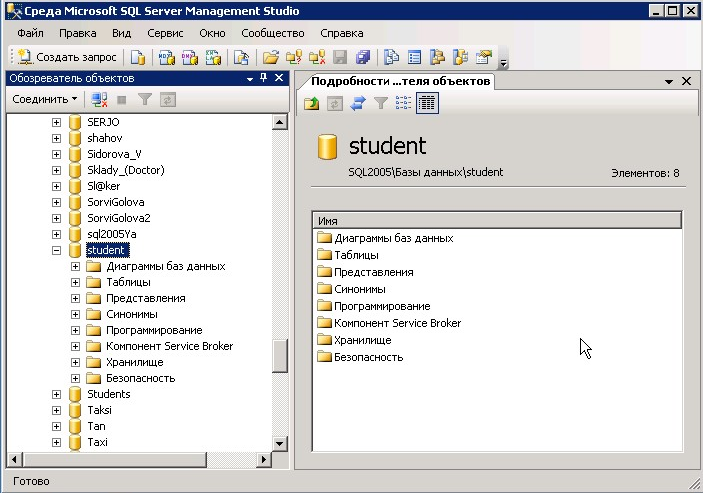Open the Вид menu
Viewport: 703px width, 493px height.
tap(122, 33)
